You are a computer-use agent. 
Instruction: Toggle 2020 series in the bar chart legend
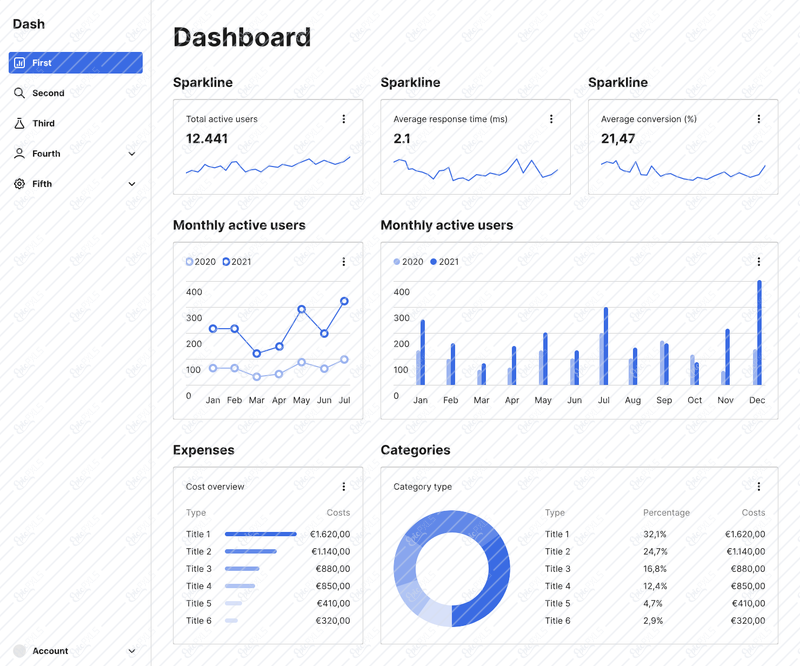[x=408, y=262]
